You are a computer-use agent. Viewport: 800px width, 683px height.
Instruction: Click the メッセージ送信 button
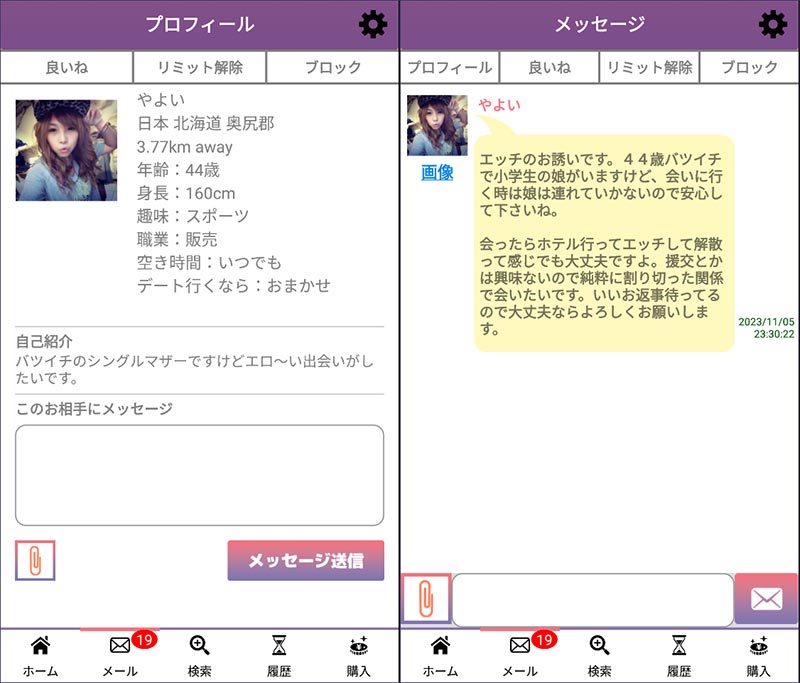(x=306, y=560)
